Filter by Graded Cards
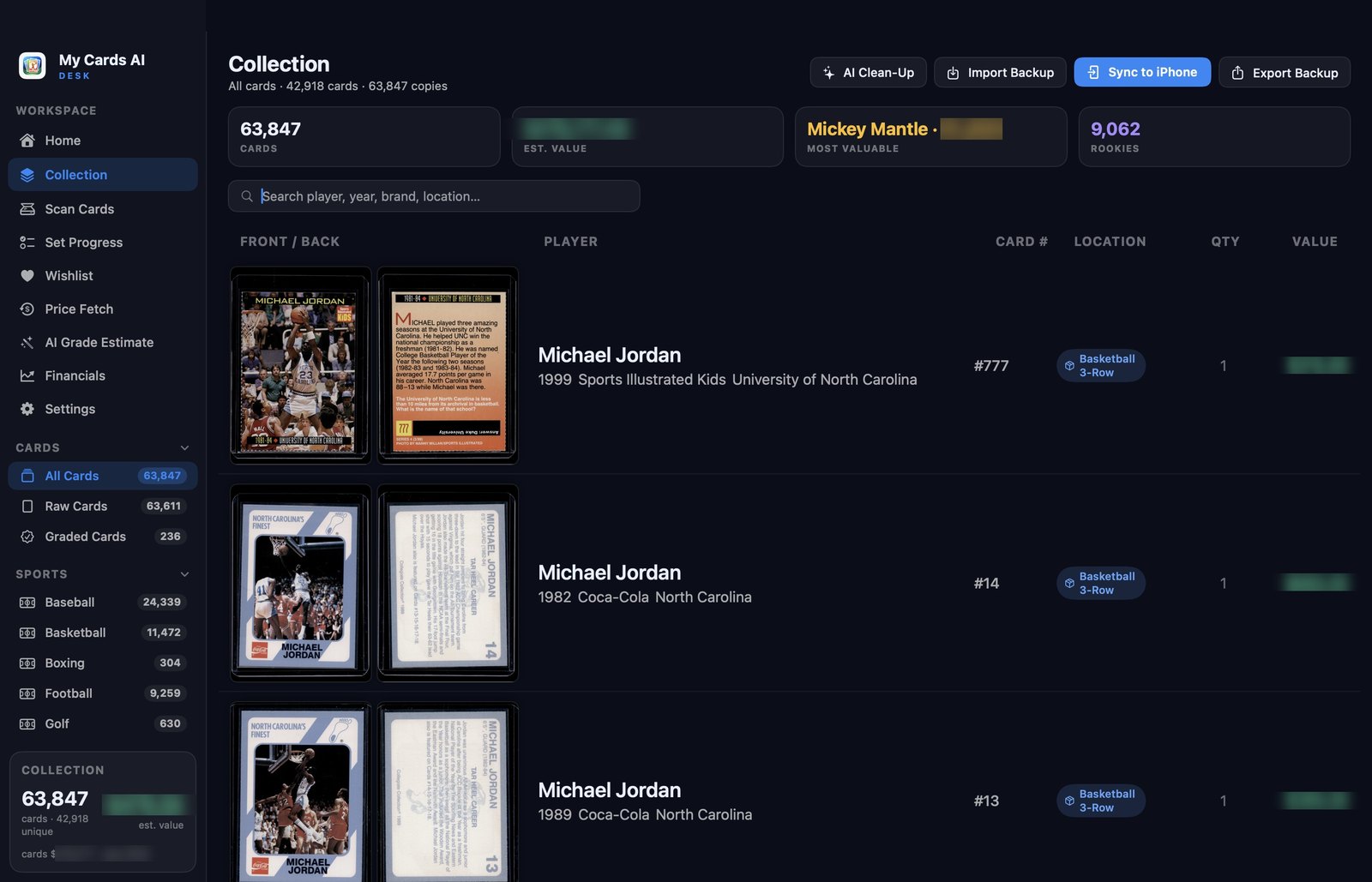Screen dimensions: 1372x882 pos(103,537)
